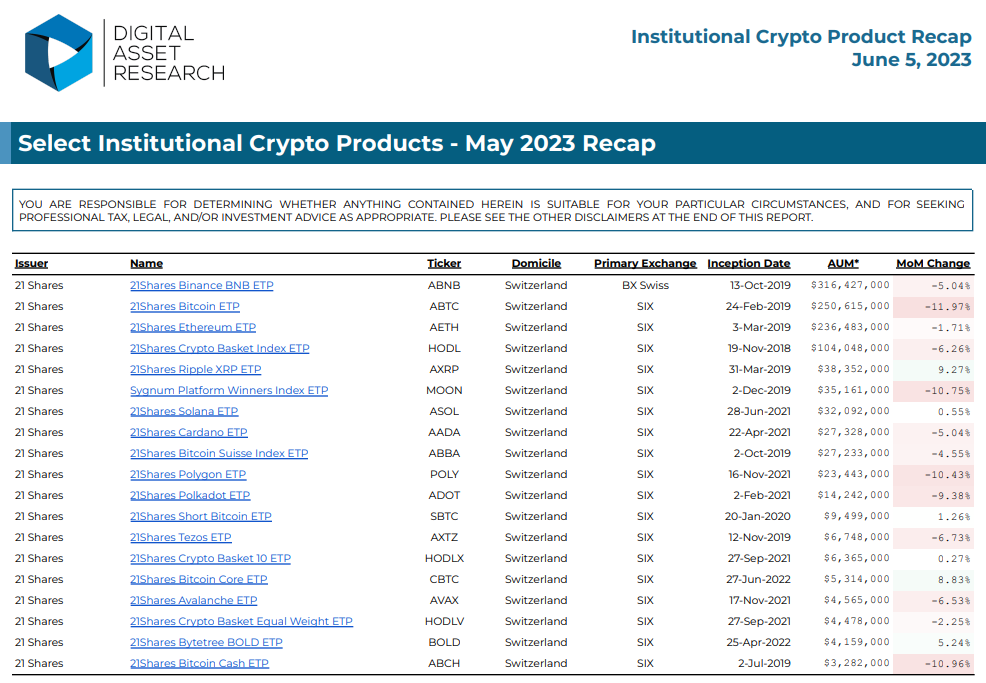The image size is (986, 683).
Task: Click the May 2023 Recap banner heading
Action: tap(336, 143)
